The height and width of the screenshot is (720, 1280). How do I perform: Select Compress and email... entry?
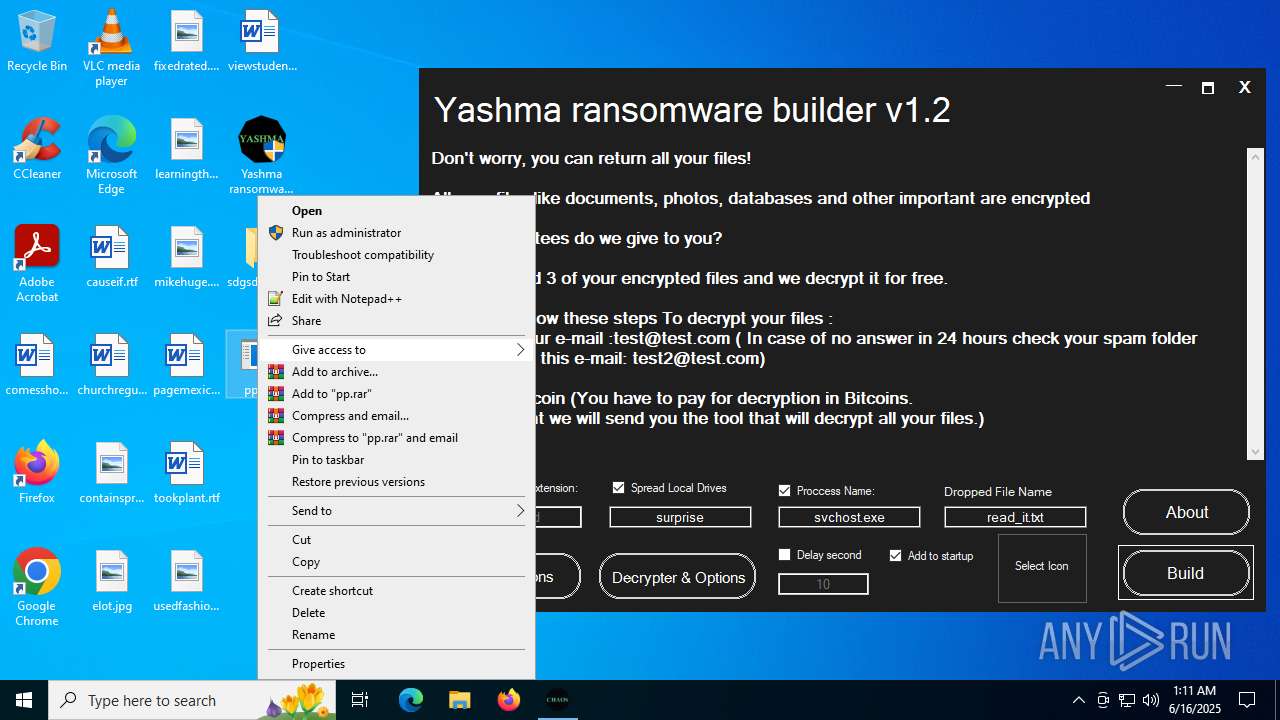(396, 416)
